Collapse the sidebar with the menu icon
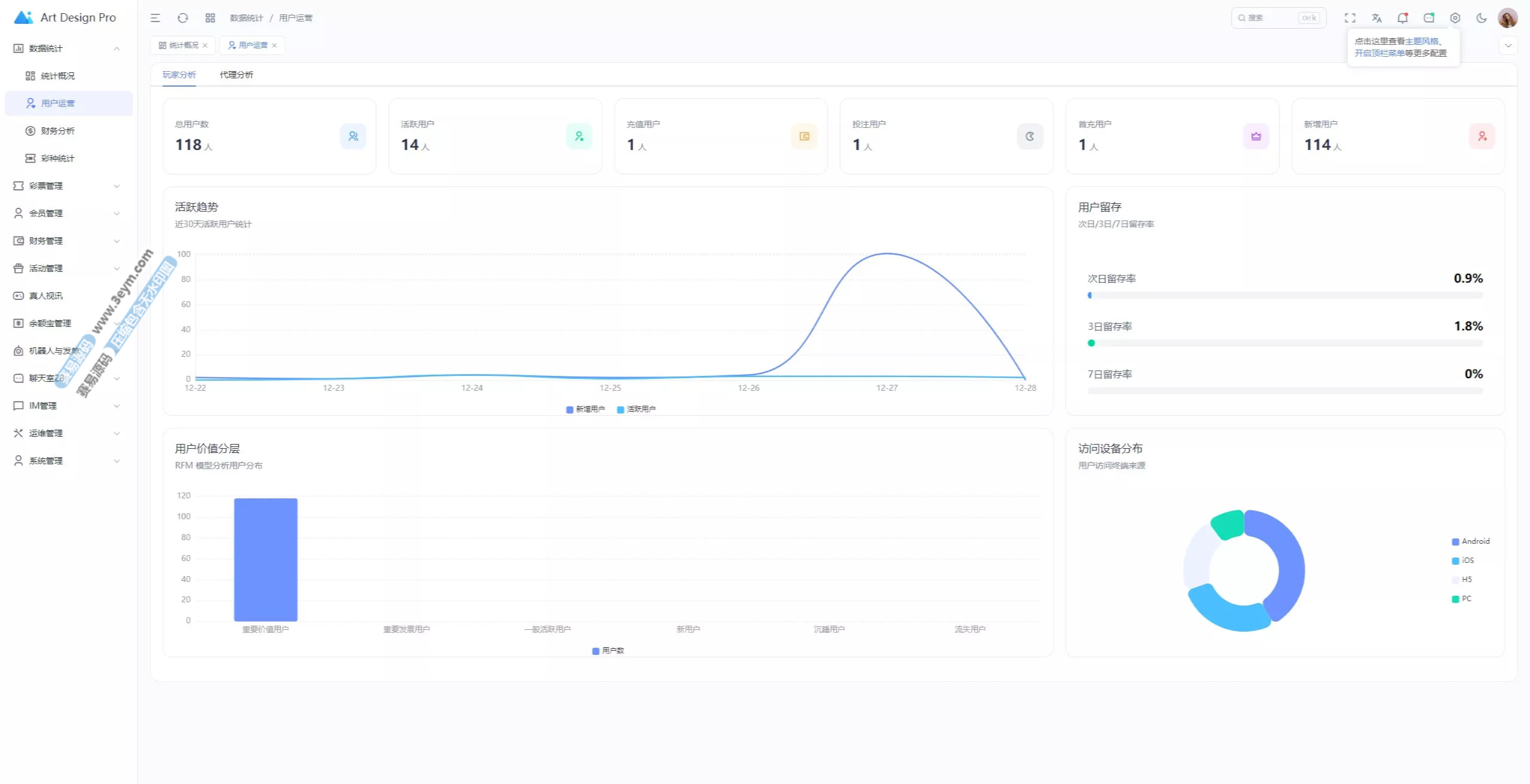1530x784 pixels. tap(155, 18)
